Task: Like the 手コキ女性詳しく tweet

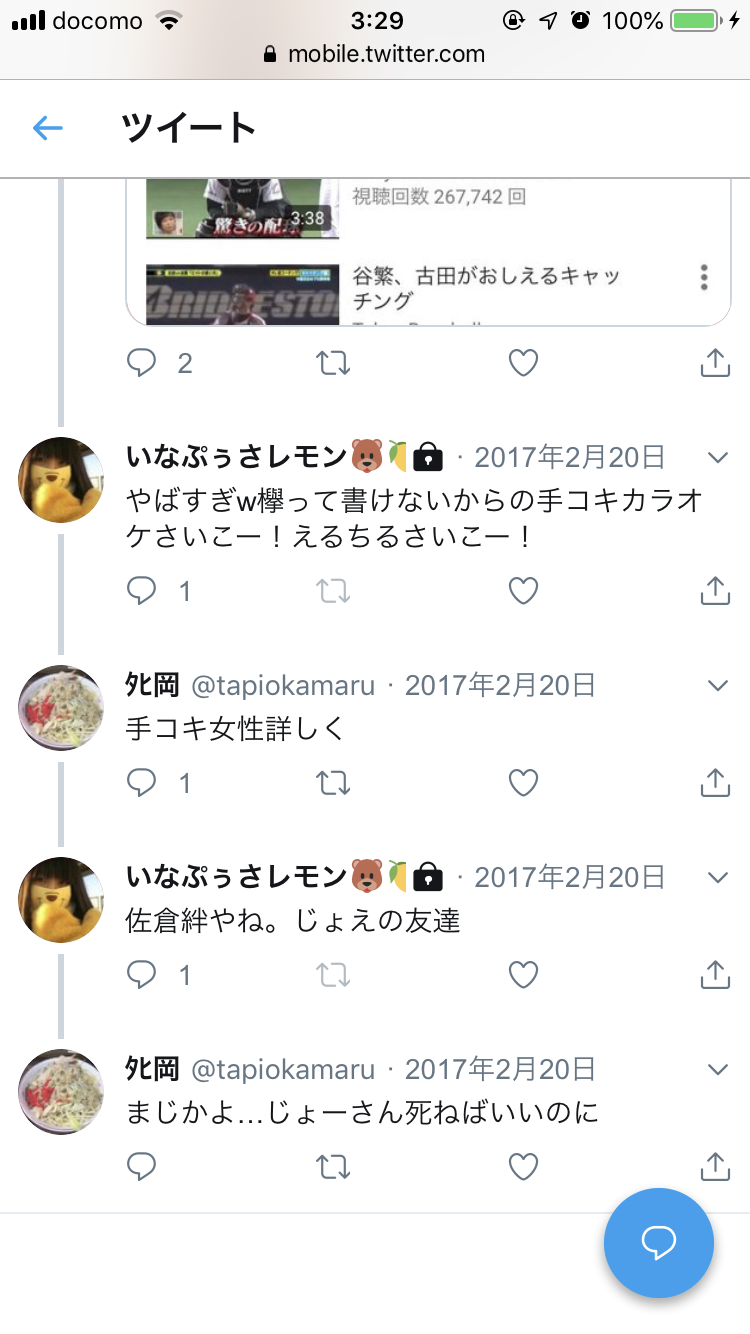Action: click(524, 782)
